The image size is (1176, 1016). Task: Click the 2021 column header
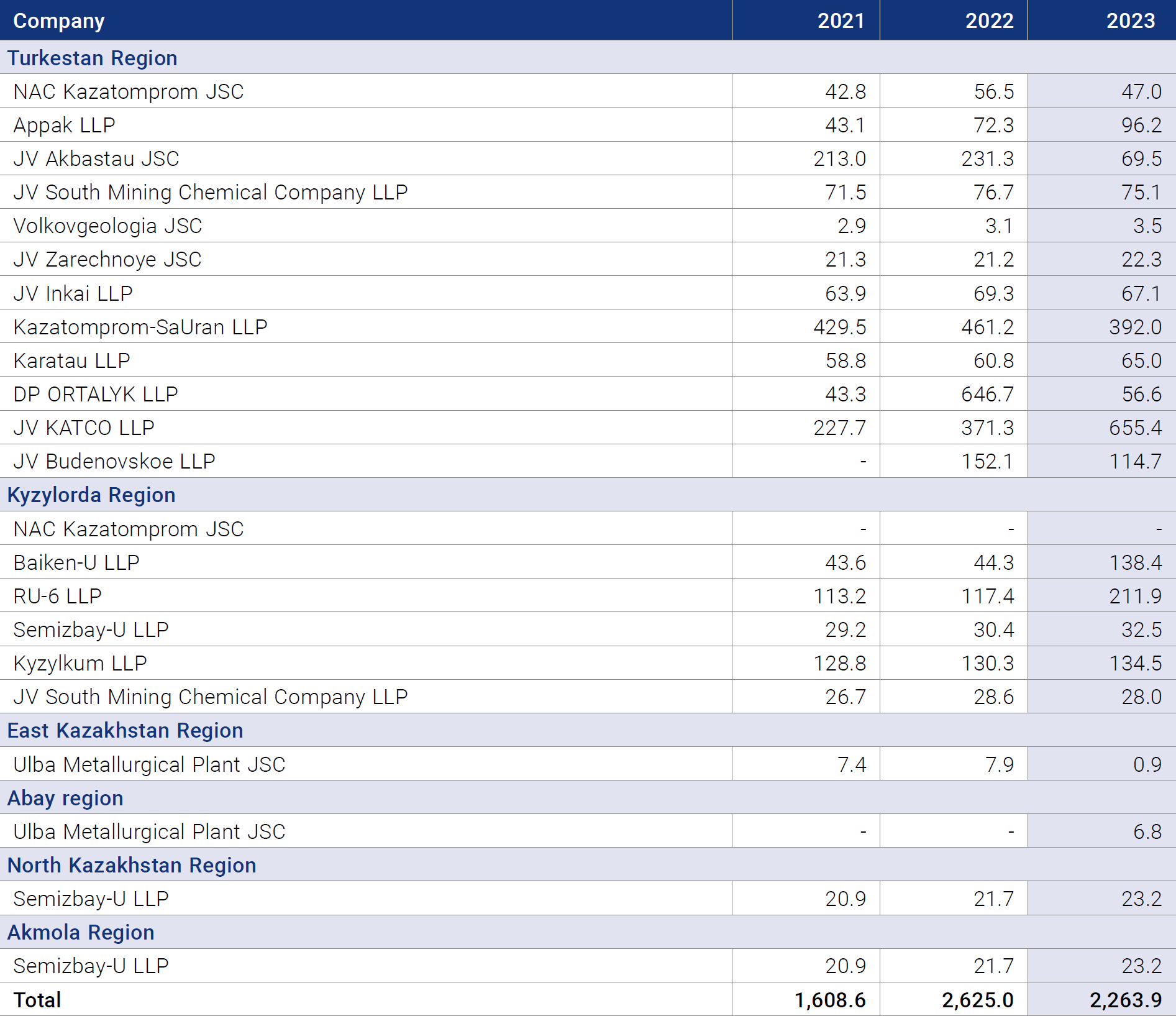pos(841,21)
